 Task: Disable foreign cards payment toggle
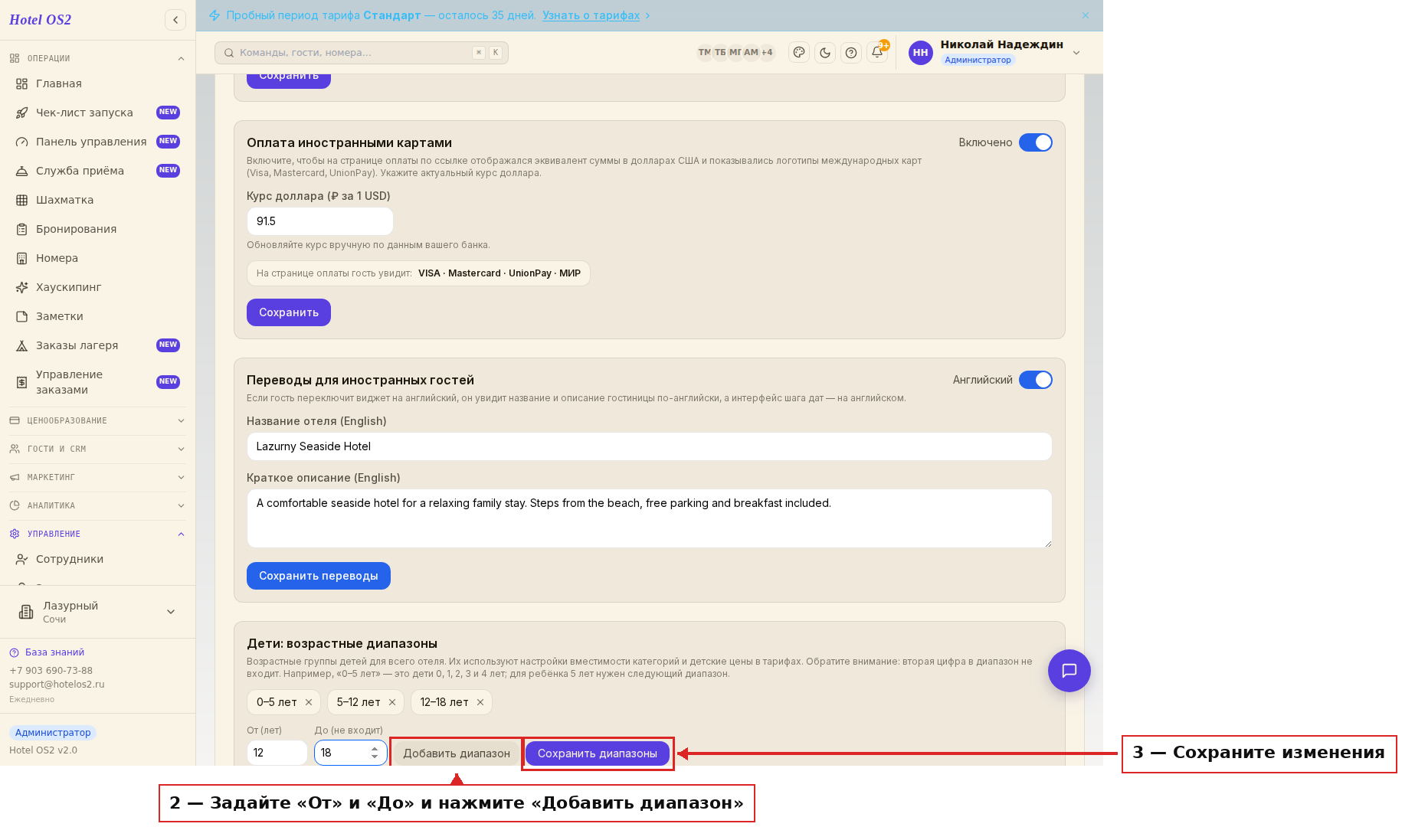[1036, 142]
